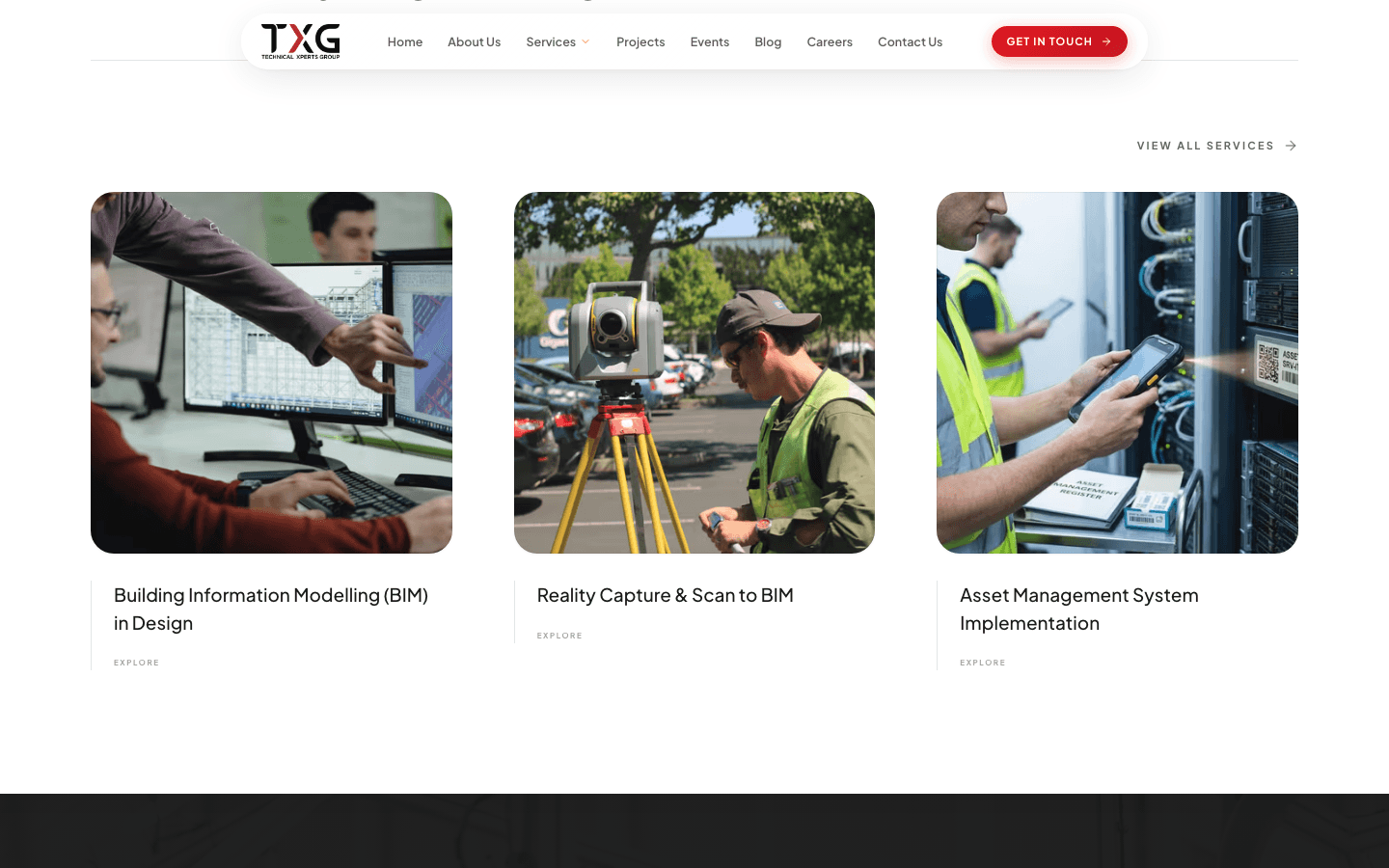
Task: Select the Asset Management System Implementation title
Action: click(1079, 610)
